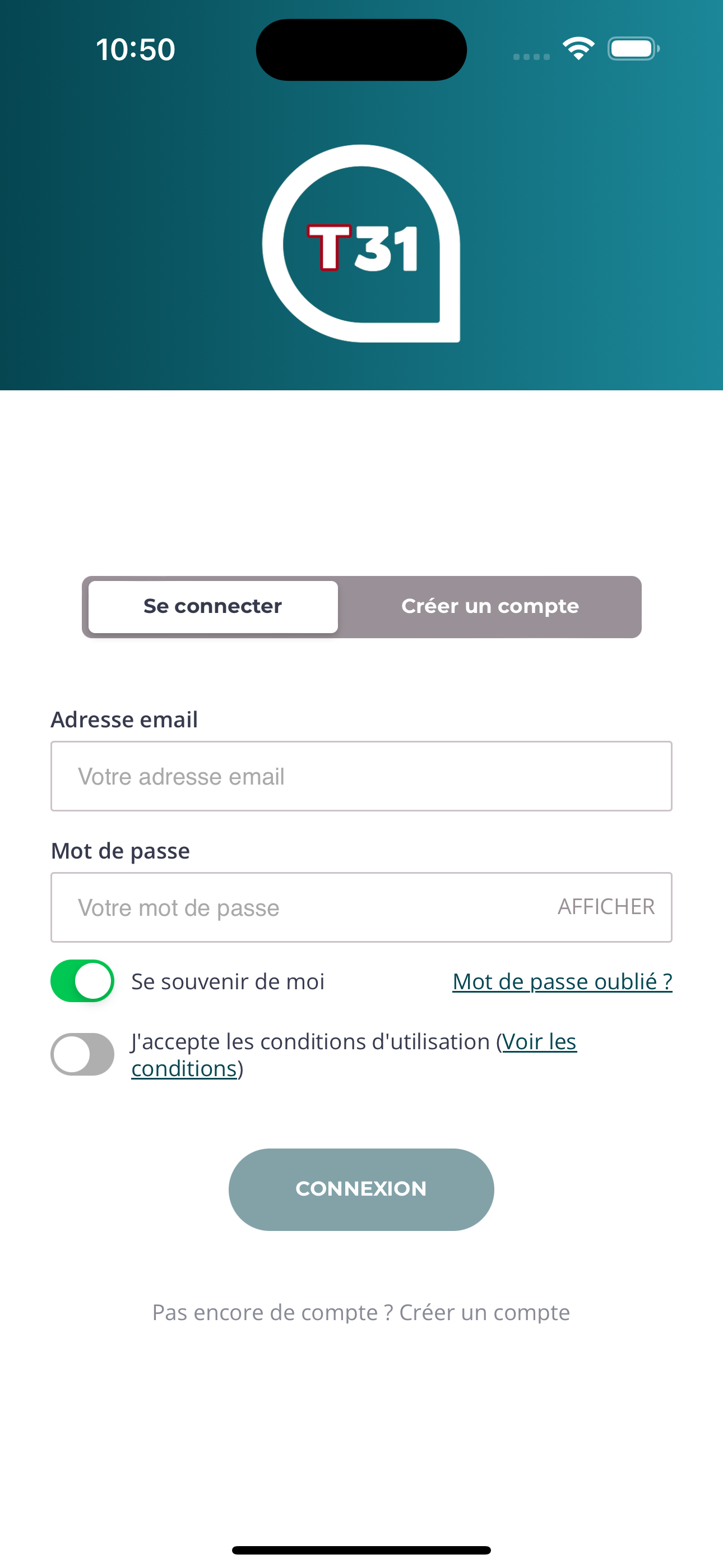This screenshot has width=723, height=1568.
Task: Enable the conditions d'utilisation switch
Action: 82,1054
